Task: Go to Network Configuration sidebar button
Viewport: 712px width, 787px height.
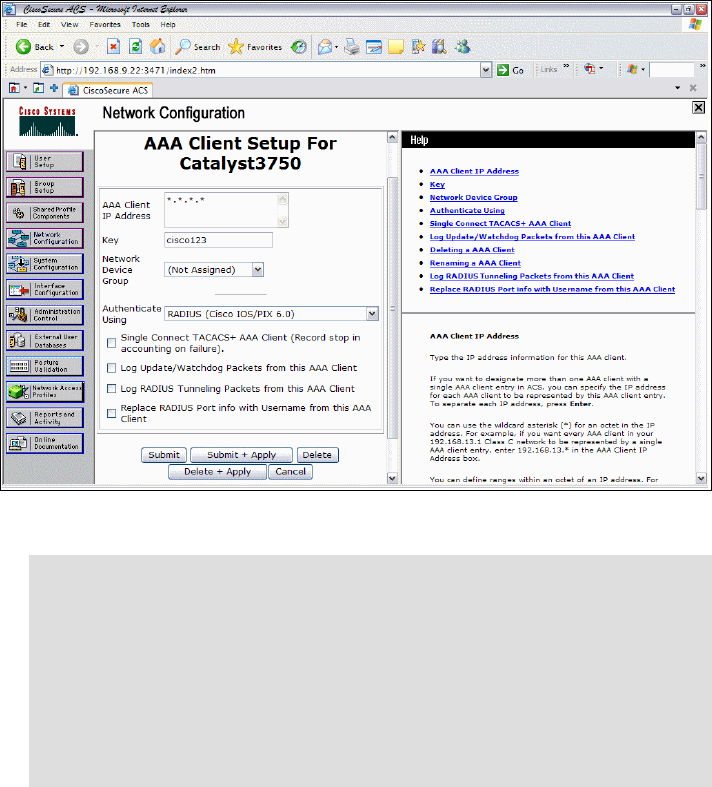Action: pos(45,238)
